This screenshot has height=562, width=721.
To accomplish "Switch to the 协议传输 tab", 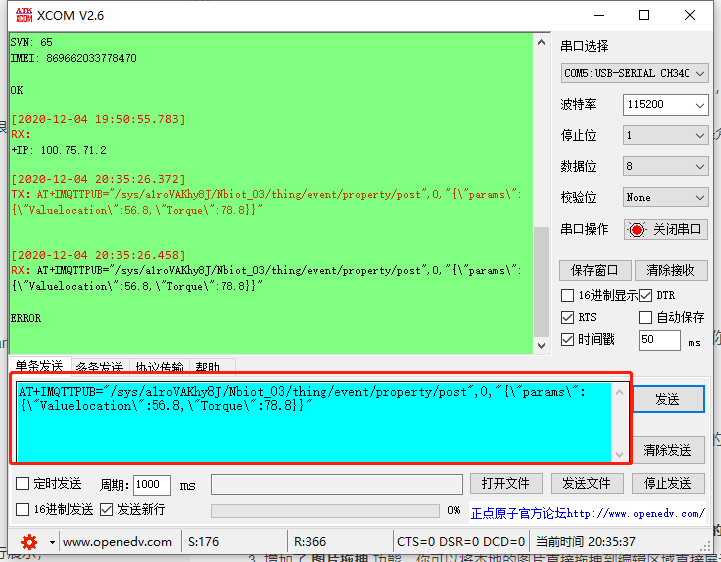I will point(159,366).
